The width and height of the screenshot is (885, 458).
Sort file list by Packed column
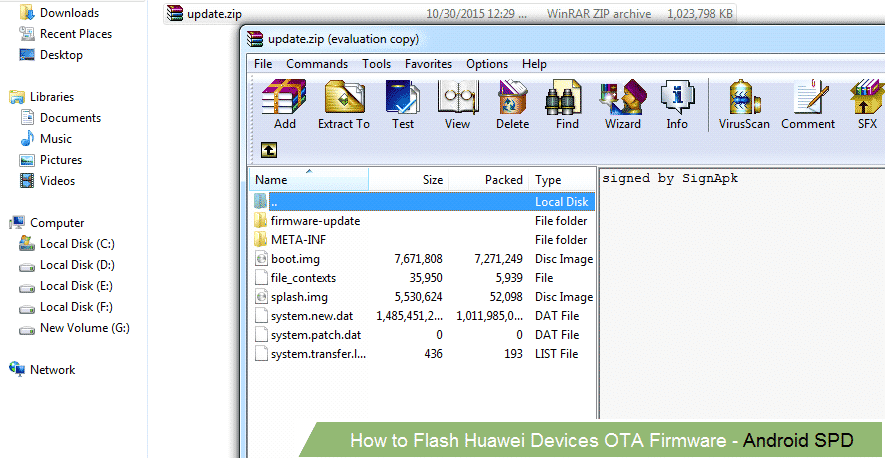489,180
